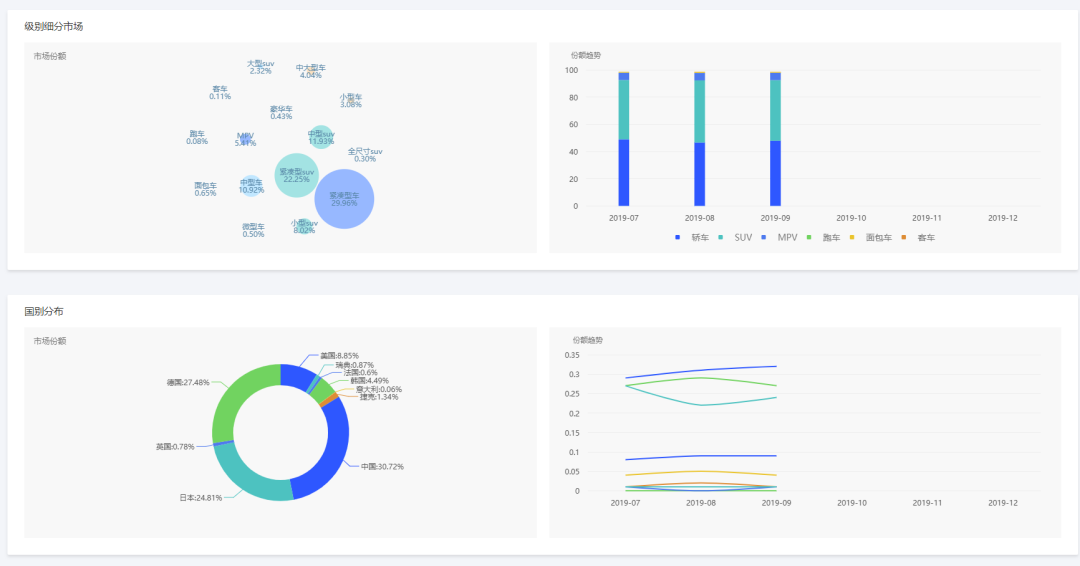Select the 紧凑型车 29.96% bubble
Screen dimensions: 1080x566
[x=344, y=199]
